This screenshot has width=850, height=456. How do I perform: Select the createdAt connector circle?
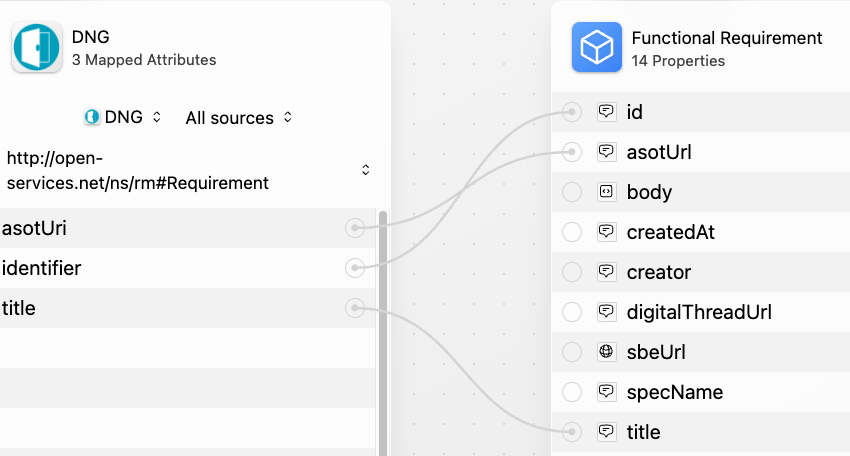[572, 232]
